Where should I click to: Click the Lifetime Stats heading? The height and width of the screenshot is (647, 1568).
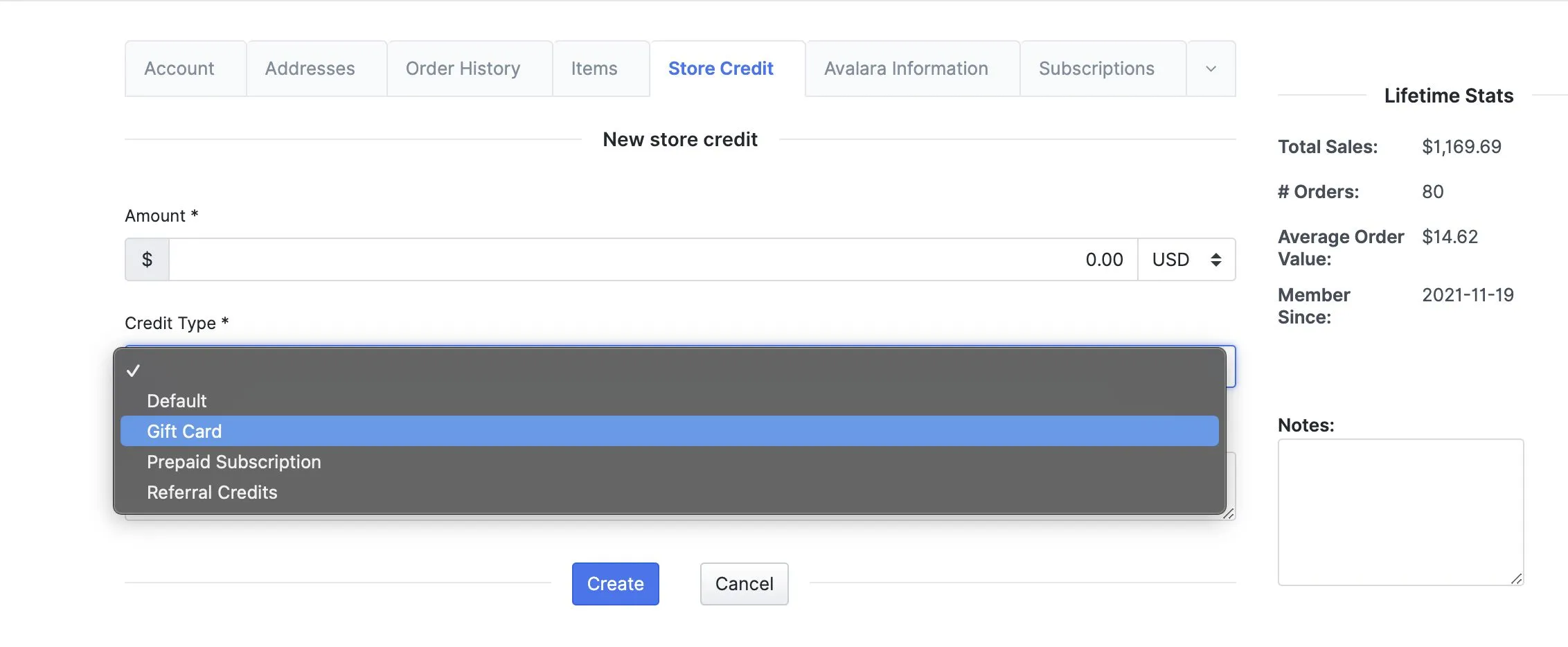pyautogui.click(x=1449, y=96)
